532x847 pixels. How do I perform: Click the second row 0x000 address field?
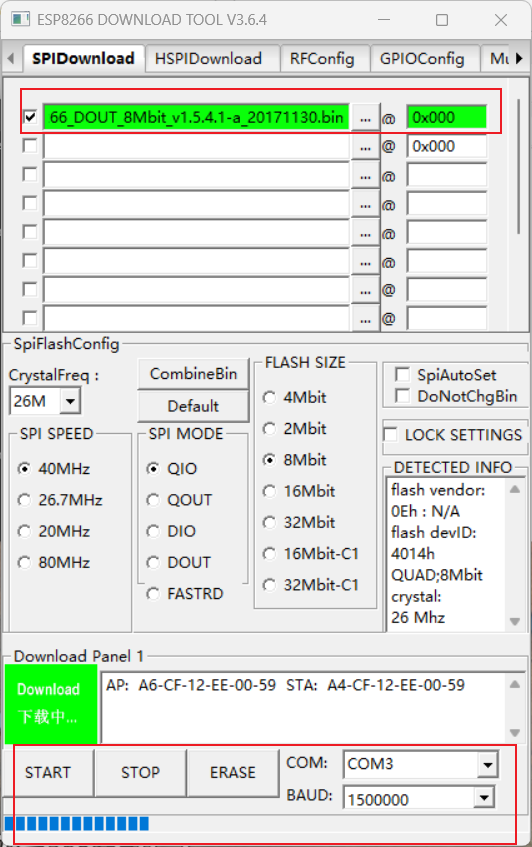(447, 146)
